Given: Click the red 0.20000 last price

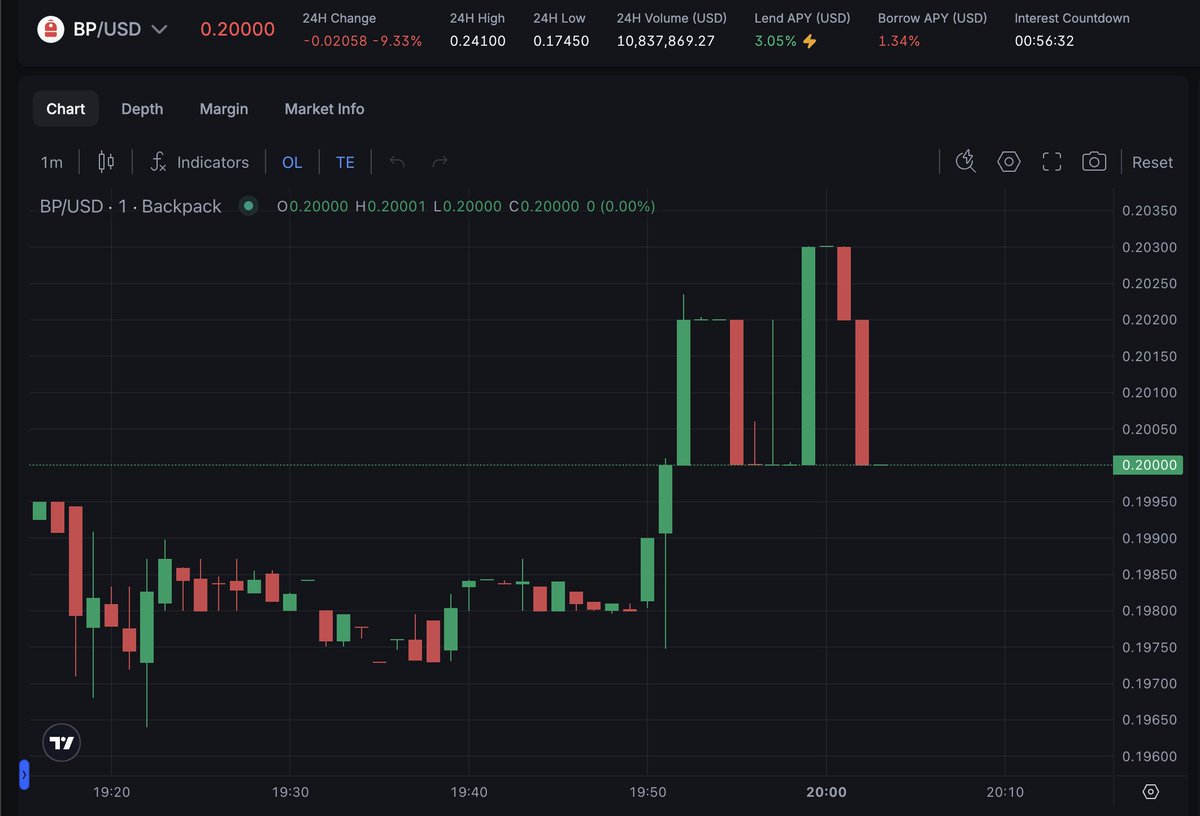Looking at the screenshot, I should point(238,29).
